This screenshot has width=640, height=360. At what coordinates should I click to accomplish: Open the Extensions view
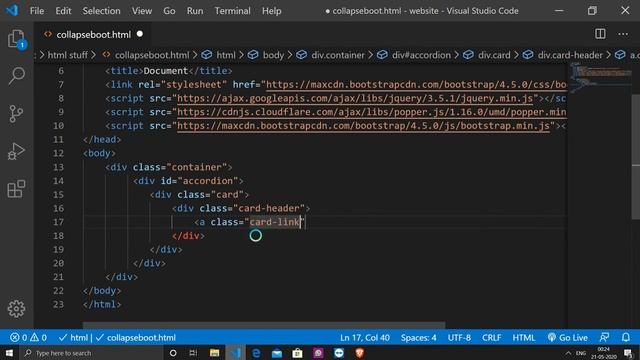pyautogui.click(x=16, y=189)
